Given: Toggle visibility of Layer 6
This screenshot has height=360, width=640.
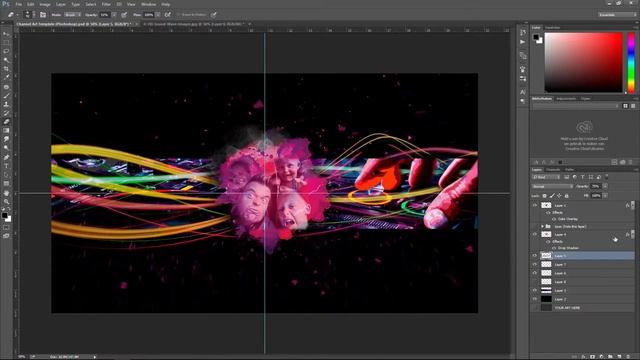Looking at the screenshot, I should 535,273.
